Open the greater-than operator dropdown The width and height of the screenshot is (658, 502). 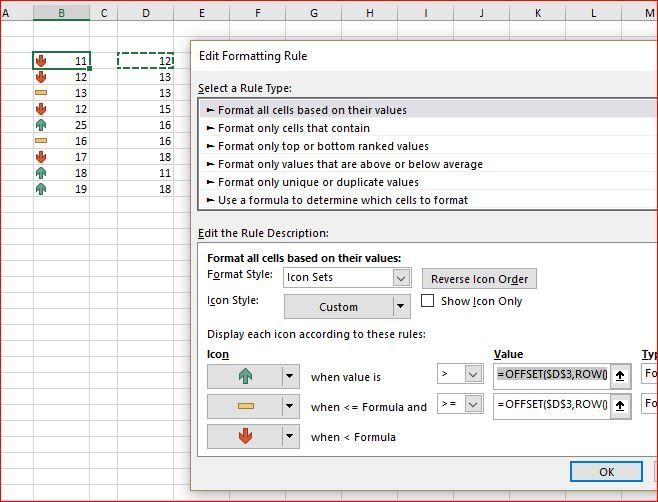point(473,374)
